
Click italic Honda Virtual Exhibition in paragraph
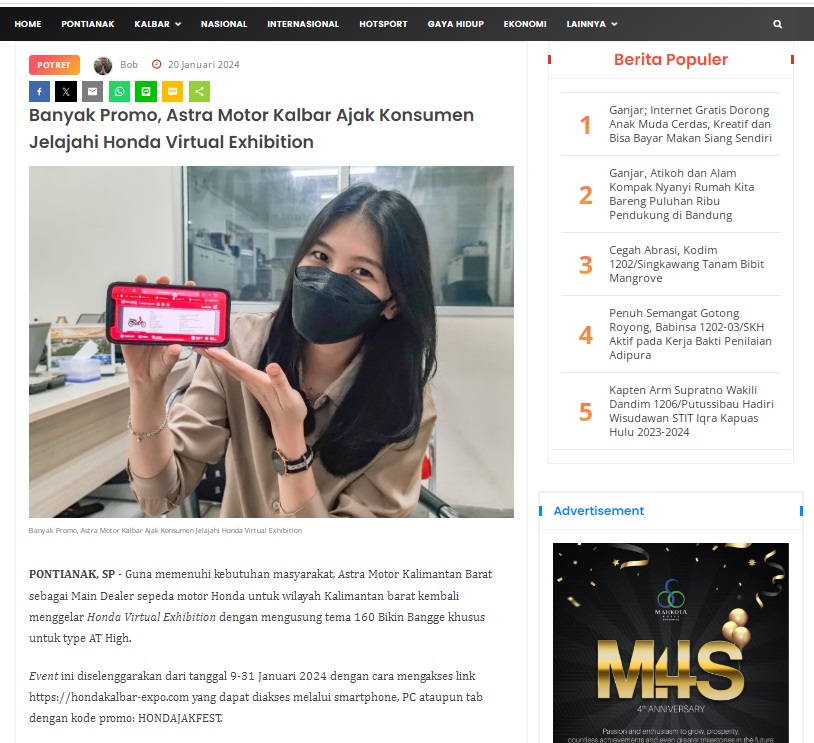click(x=151, y=617)
